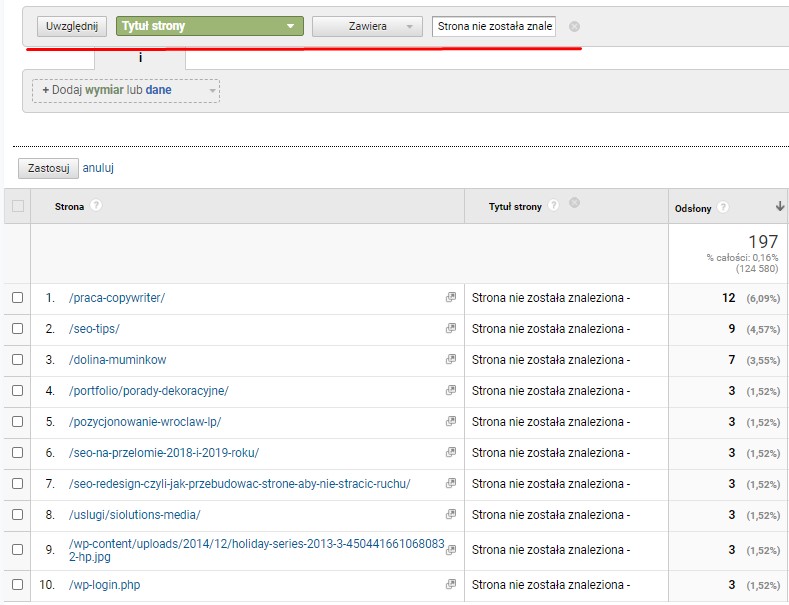This screenshot has width=789, height=605.
Task: Open the /uslugi/siolutions-media/ link
Action: [x=134, y=515]
